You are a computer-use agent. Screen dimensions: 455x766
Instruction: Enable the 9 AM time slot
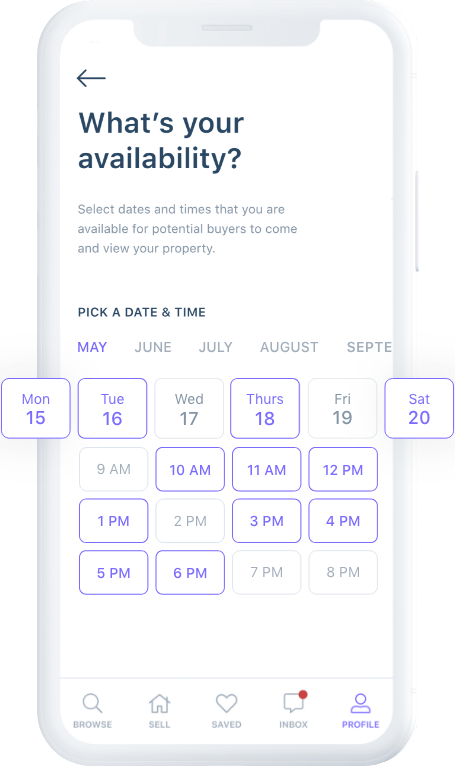tap(113, 469)
